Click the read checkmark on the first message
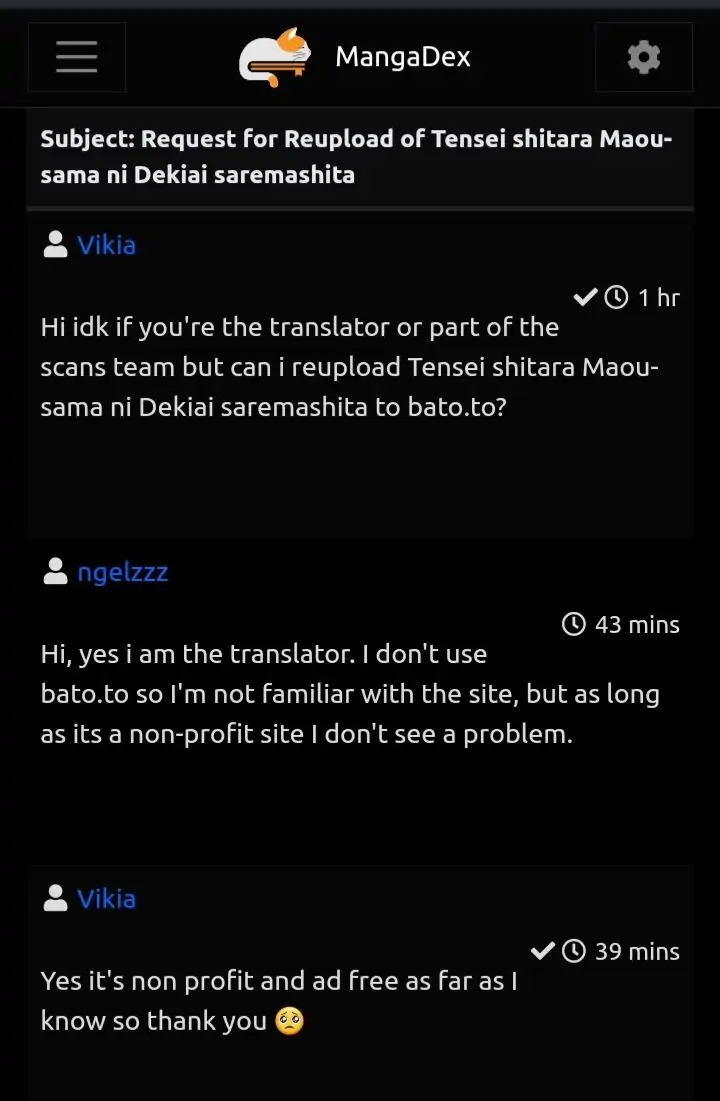The height and width of the screenshot is (1101, 720). [585, 297]
